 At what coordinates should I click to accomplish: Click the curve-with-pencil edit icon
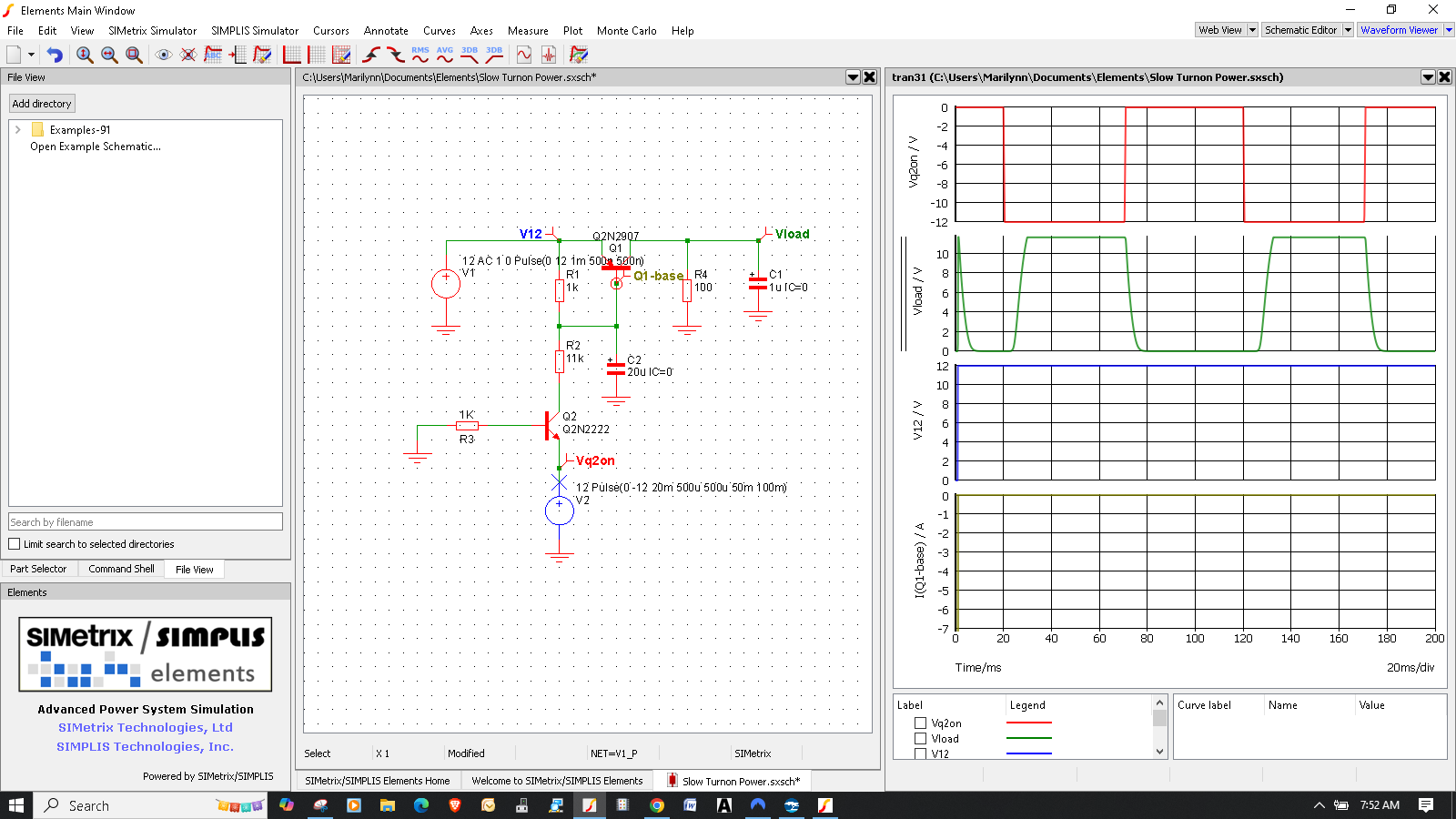point(262,55)
